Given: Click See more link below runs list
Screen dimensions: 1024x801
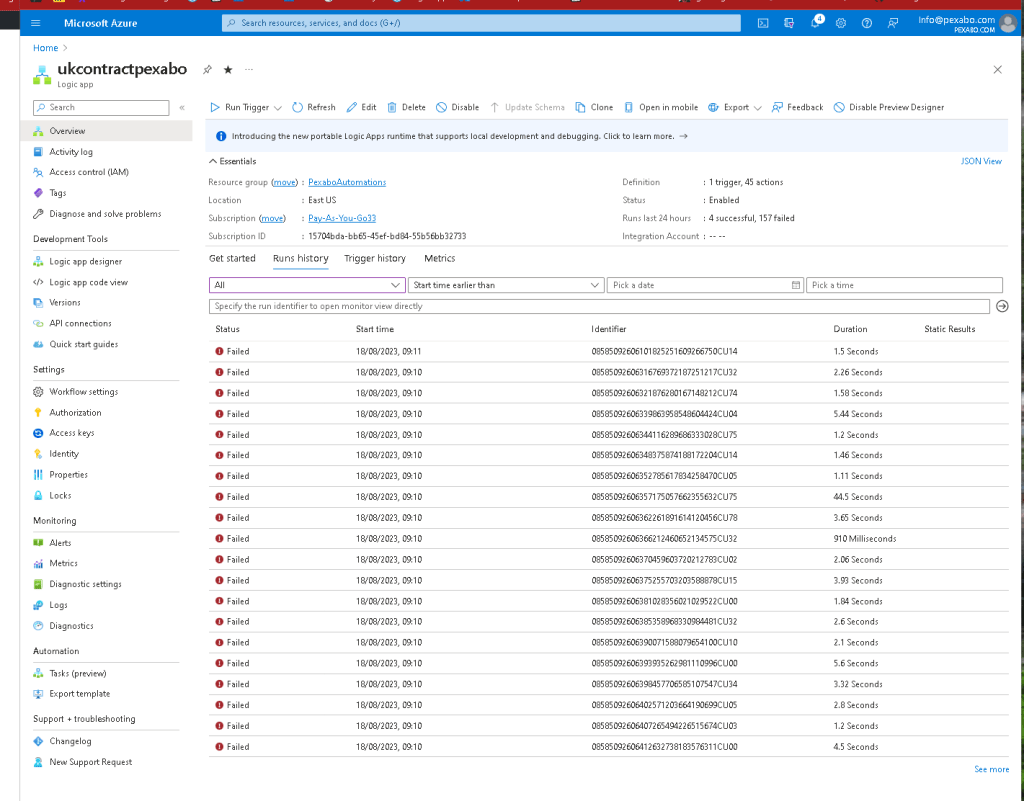Looking at the screenshot, I should (991, 770).
